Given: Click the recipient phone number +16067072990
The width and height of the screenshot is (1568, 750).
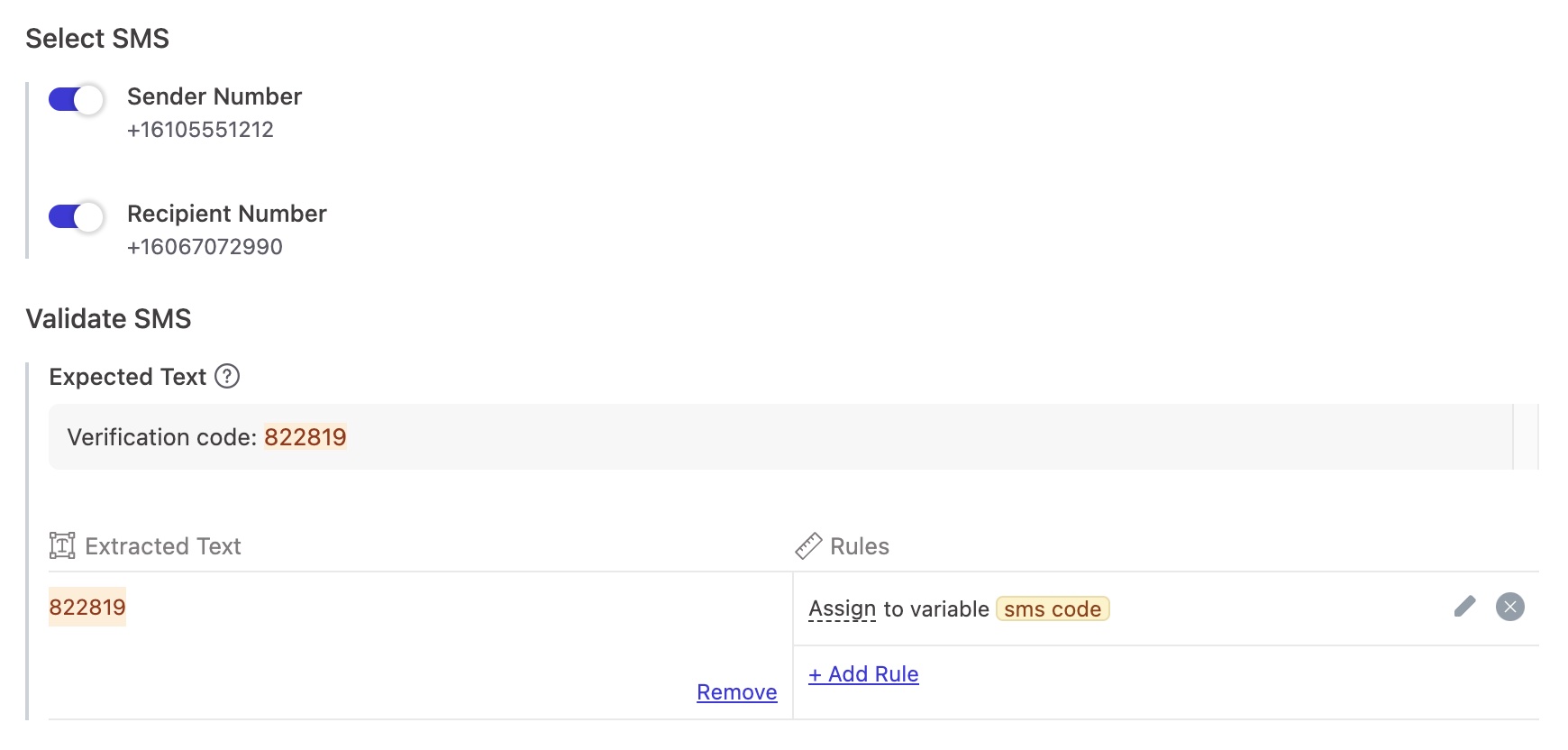Looking at the screenshot, I should 205,247.
